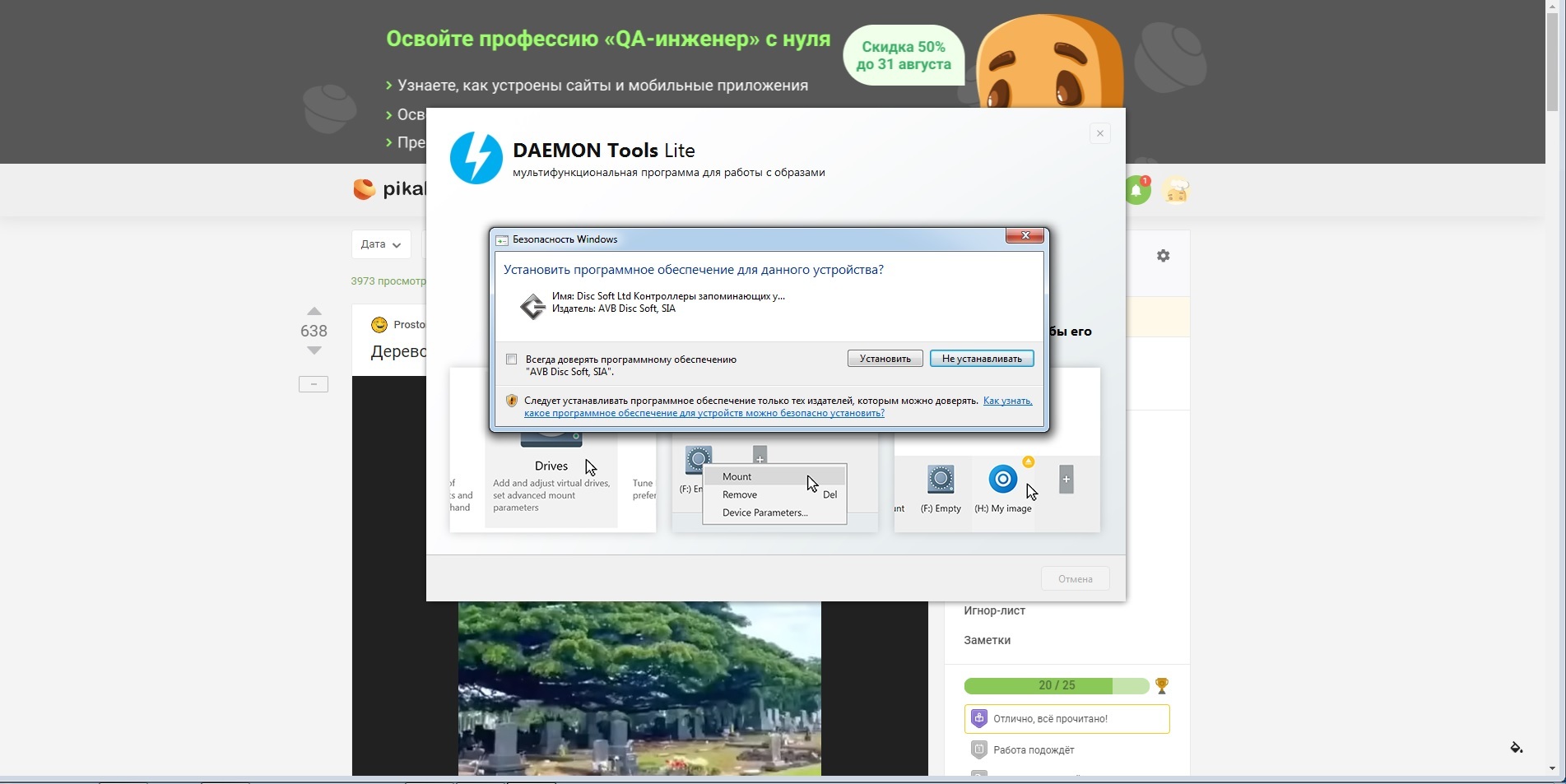The image size is (1566, 784).
Task: Click the paint bucket icon at bottom right
Action: (x=1516, y=747)
